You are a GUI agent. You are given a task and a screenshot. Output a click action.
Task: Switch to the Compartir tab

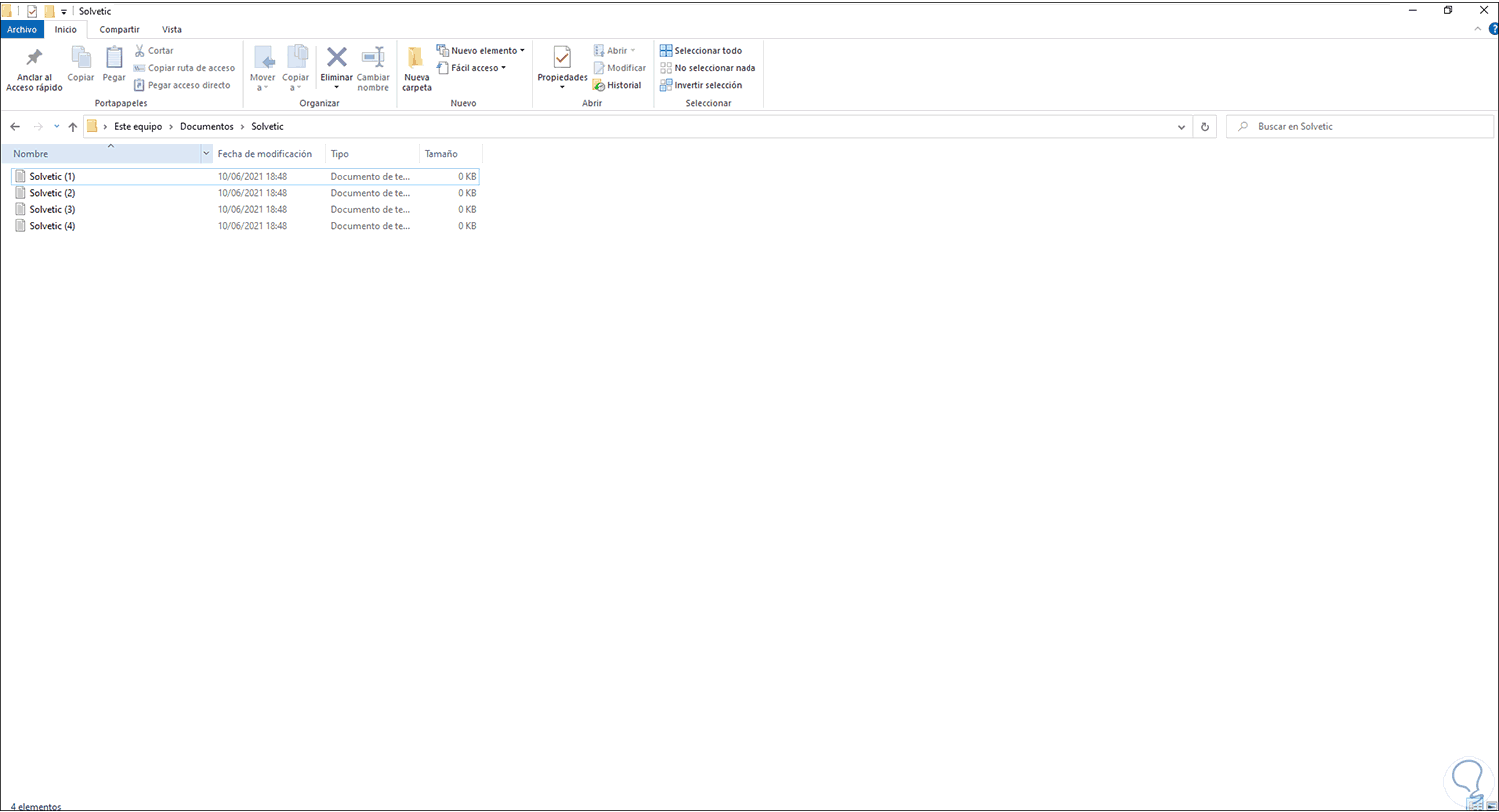119,30
